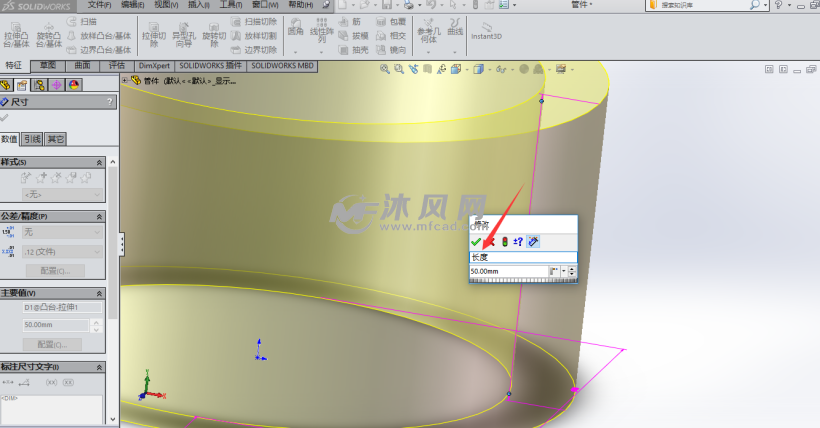
Task: Open the 参考几何体 reference geometry tool
Action: point(429,30)
